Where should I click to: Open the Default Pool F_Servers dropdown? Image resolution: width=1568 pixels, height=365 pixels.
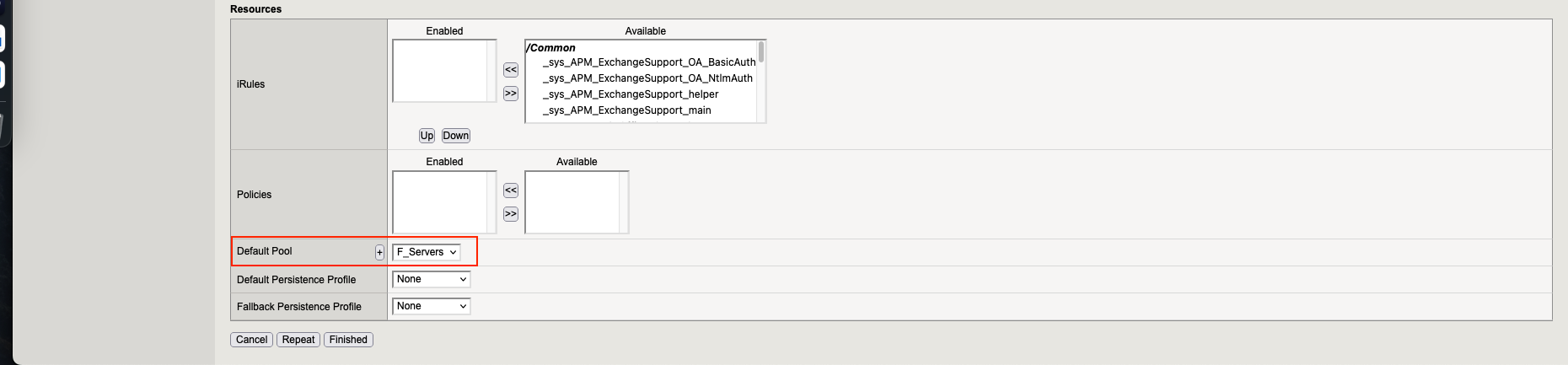pos(427,252)
